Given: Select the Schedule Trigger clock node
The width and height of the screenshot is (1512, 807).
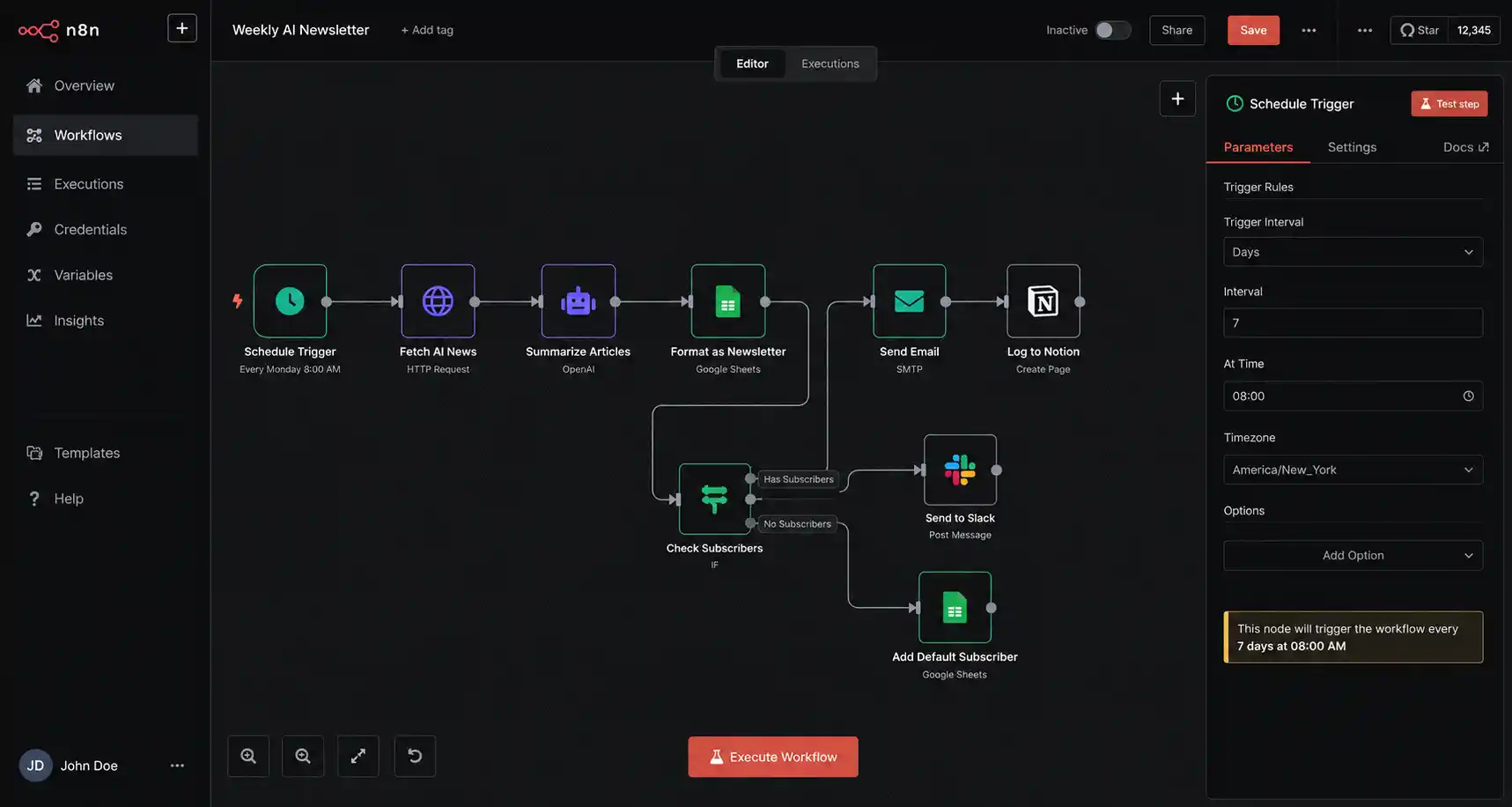Looking at the screenshot, I should tap(290, 301).
